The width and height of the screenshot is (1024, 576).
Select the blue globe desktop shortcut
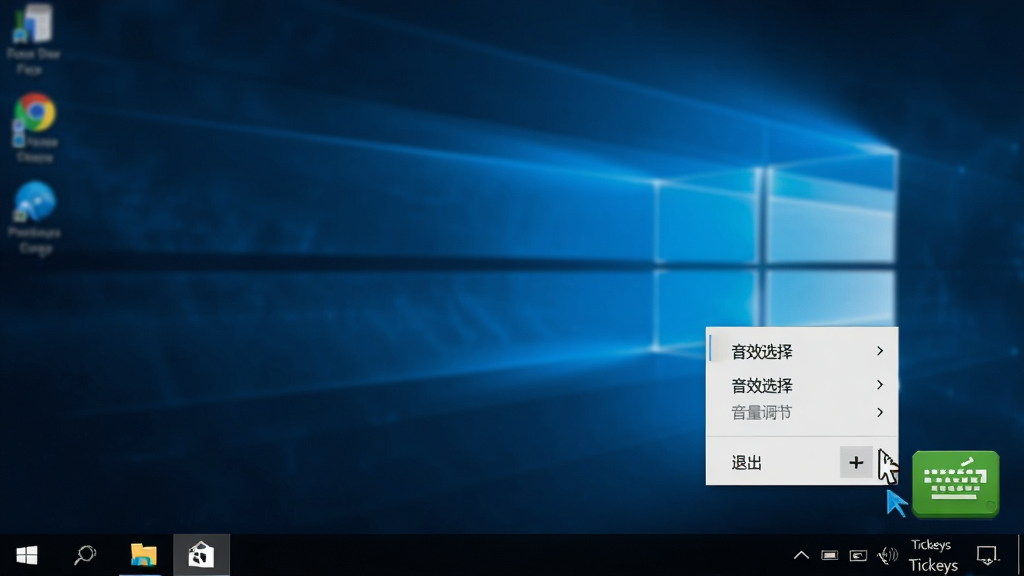pos(35,219)
